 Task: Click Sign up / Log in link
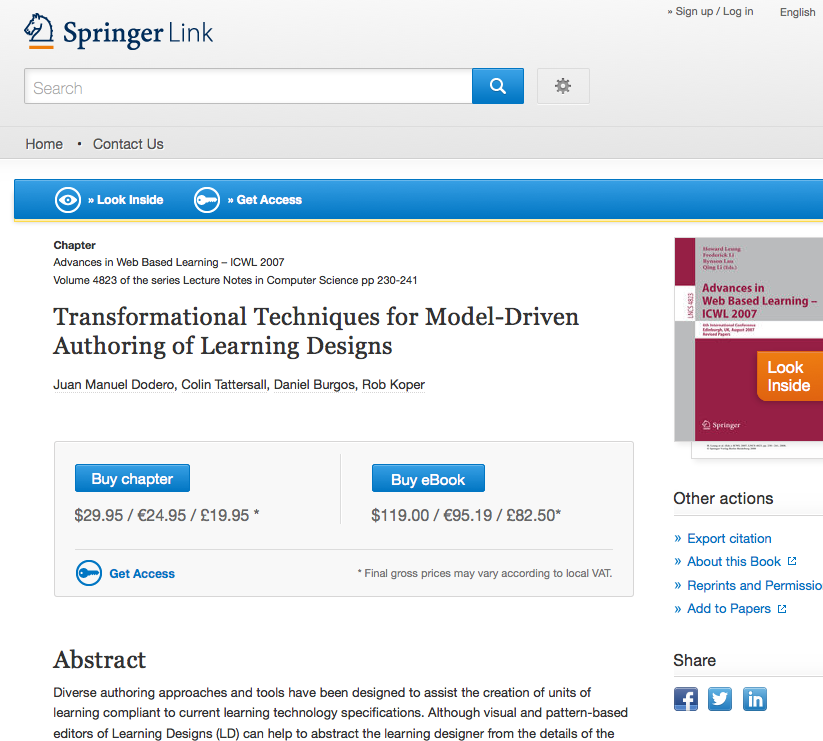[x=714, y=11]
